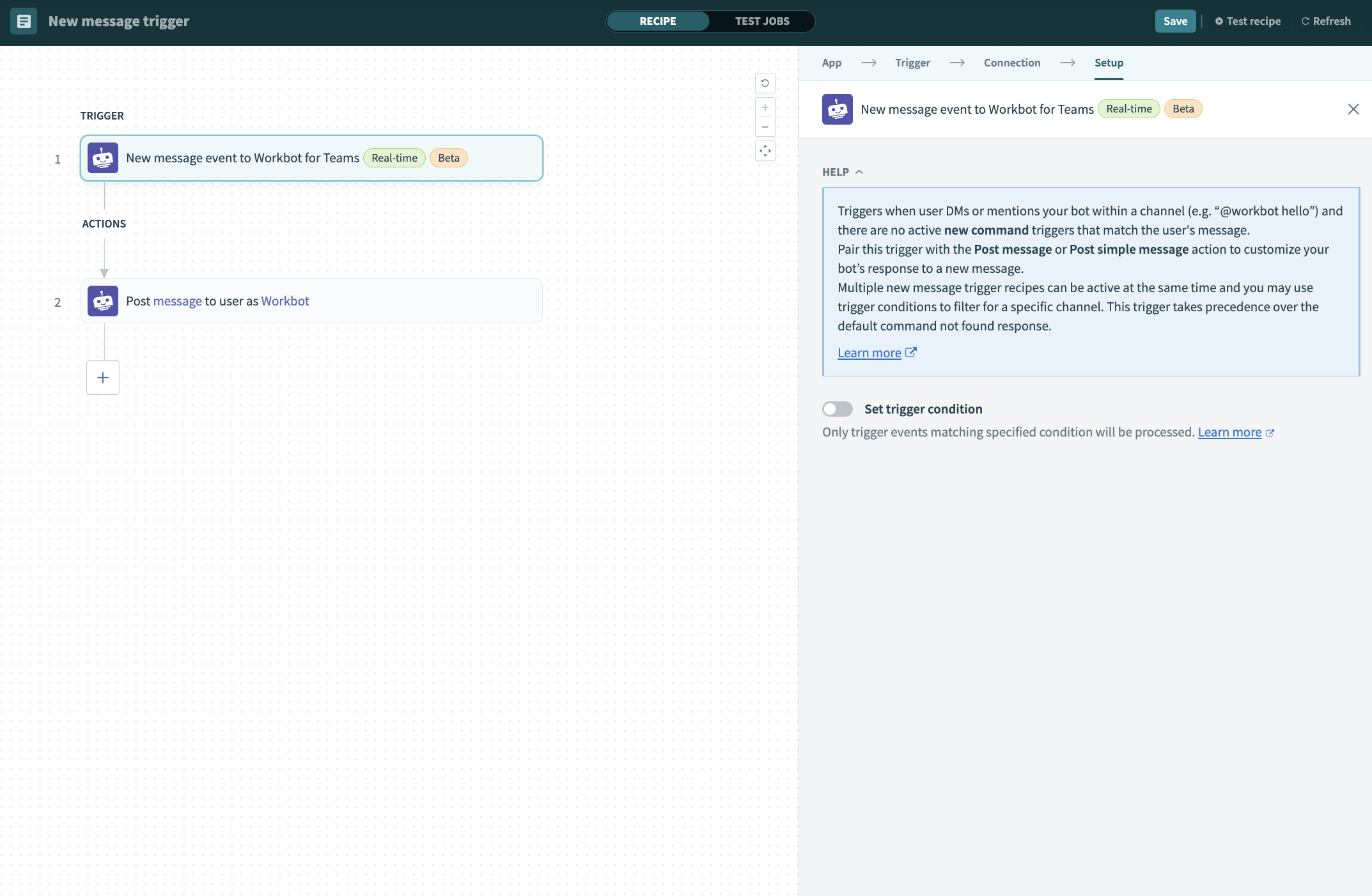Add a new step with the plus button
The height and width of the screenshot is (896, 1372).
click(103, 378)
